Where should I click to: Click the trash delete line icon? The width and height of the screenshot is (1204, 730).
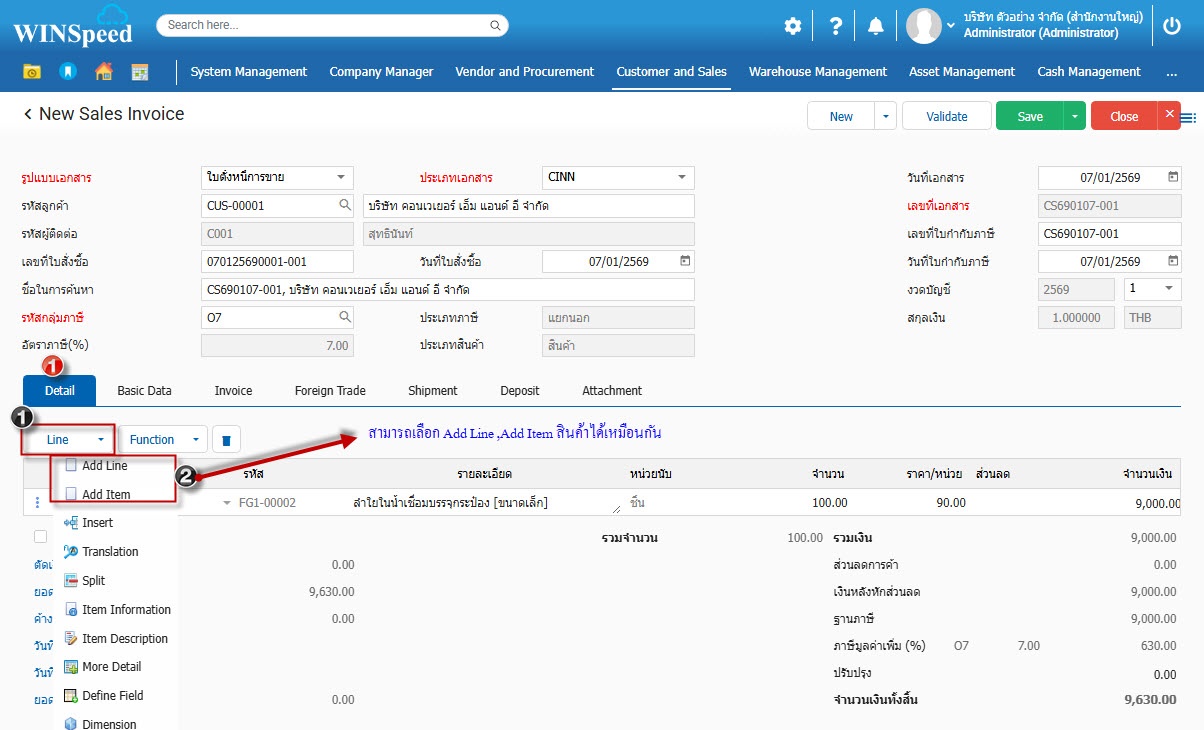click(226, 440)
